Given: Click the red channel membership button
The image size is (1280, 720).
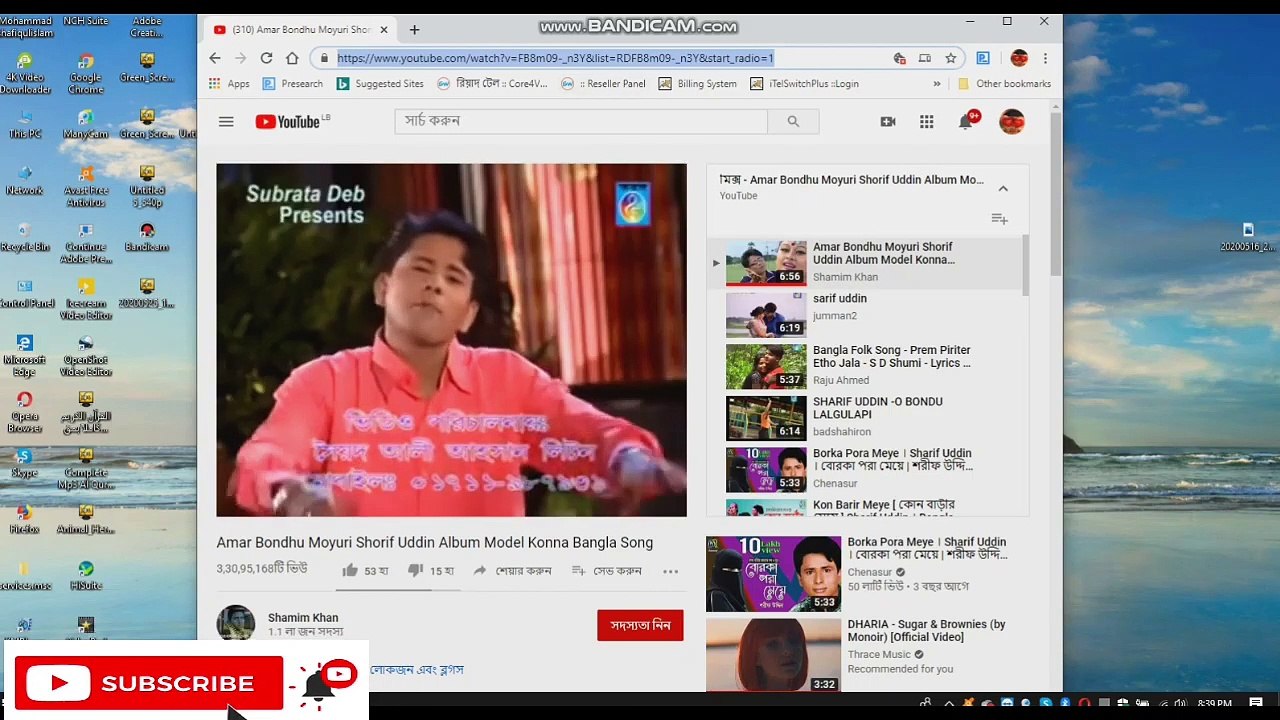Looking at the screenshot, I should 640,625.
